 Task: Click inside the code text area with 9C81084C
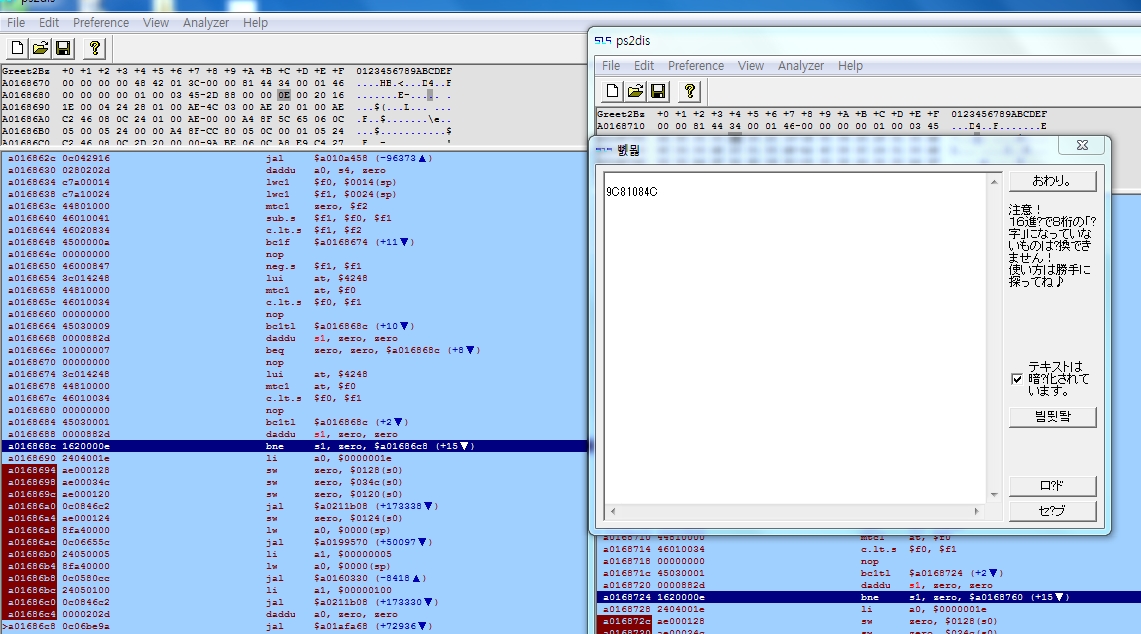pos(795,338)
